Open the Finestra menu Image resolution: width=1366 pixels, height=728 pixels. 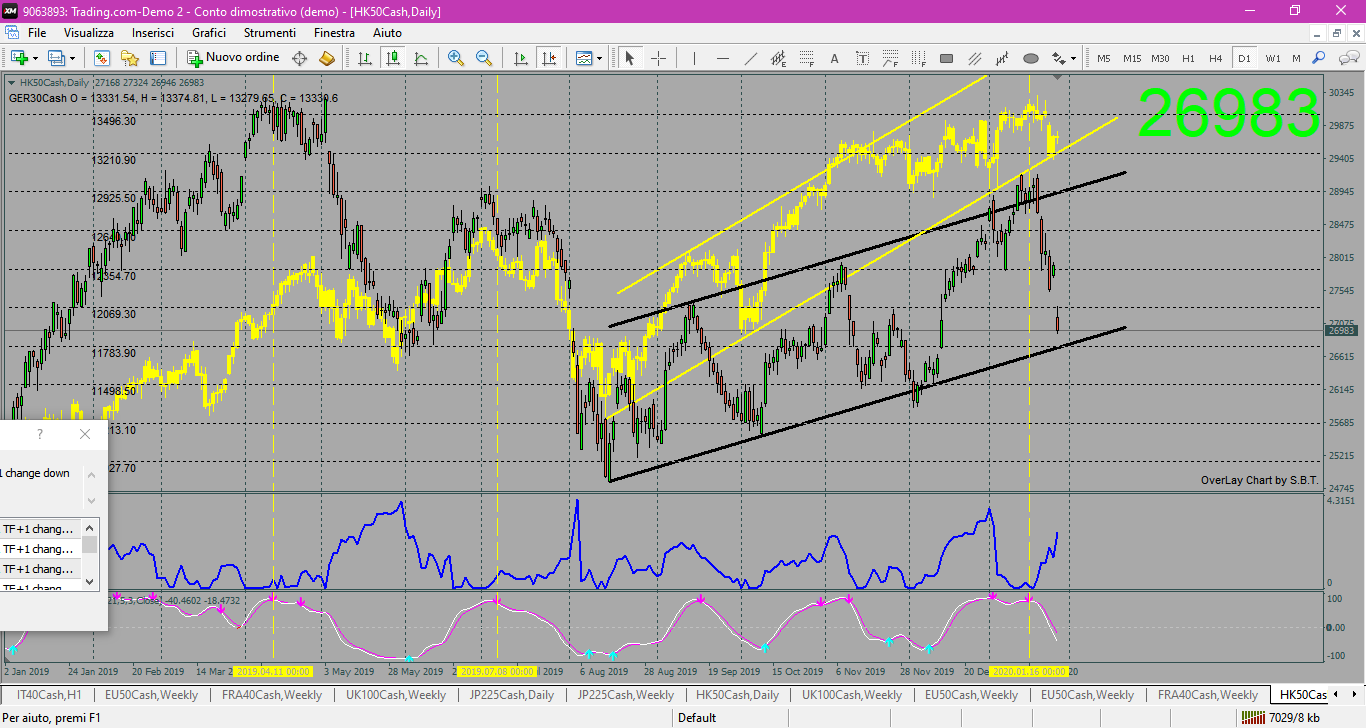click(x=334, y=33)
